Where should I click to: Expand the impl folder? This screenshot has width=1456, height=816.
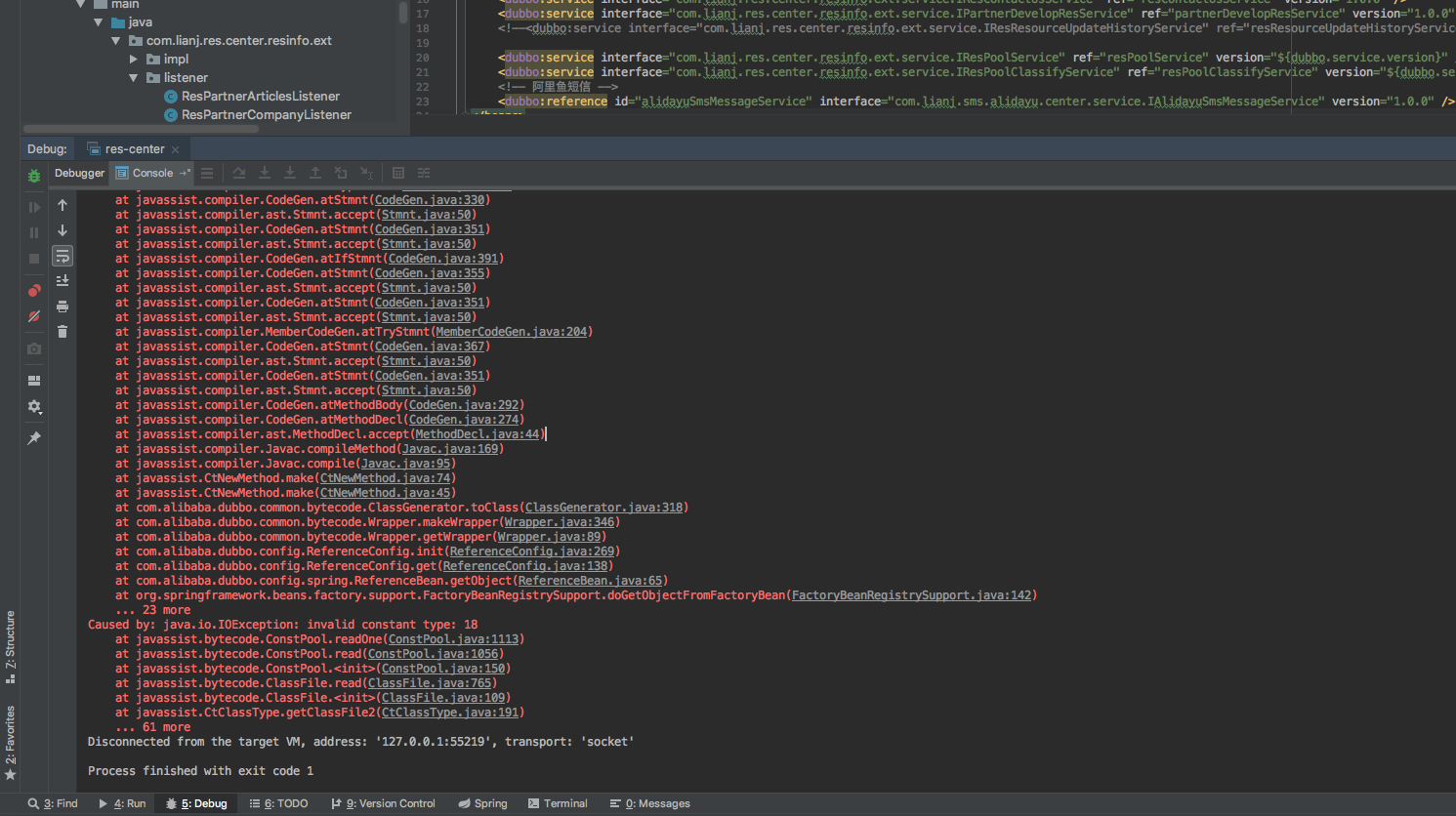(134, 59)
